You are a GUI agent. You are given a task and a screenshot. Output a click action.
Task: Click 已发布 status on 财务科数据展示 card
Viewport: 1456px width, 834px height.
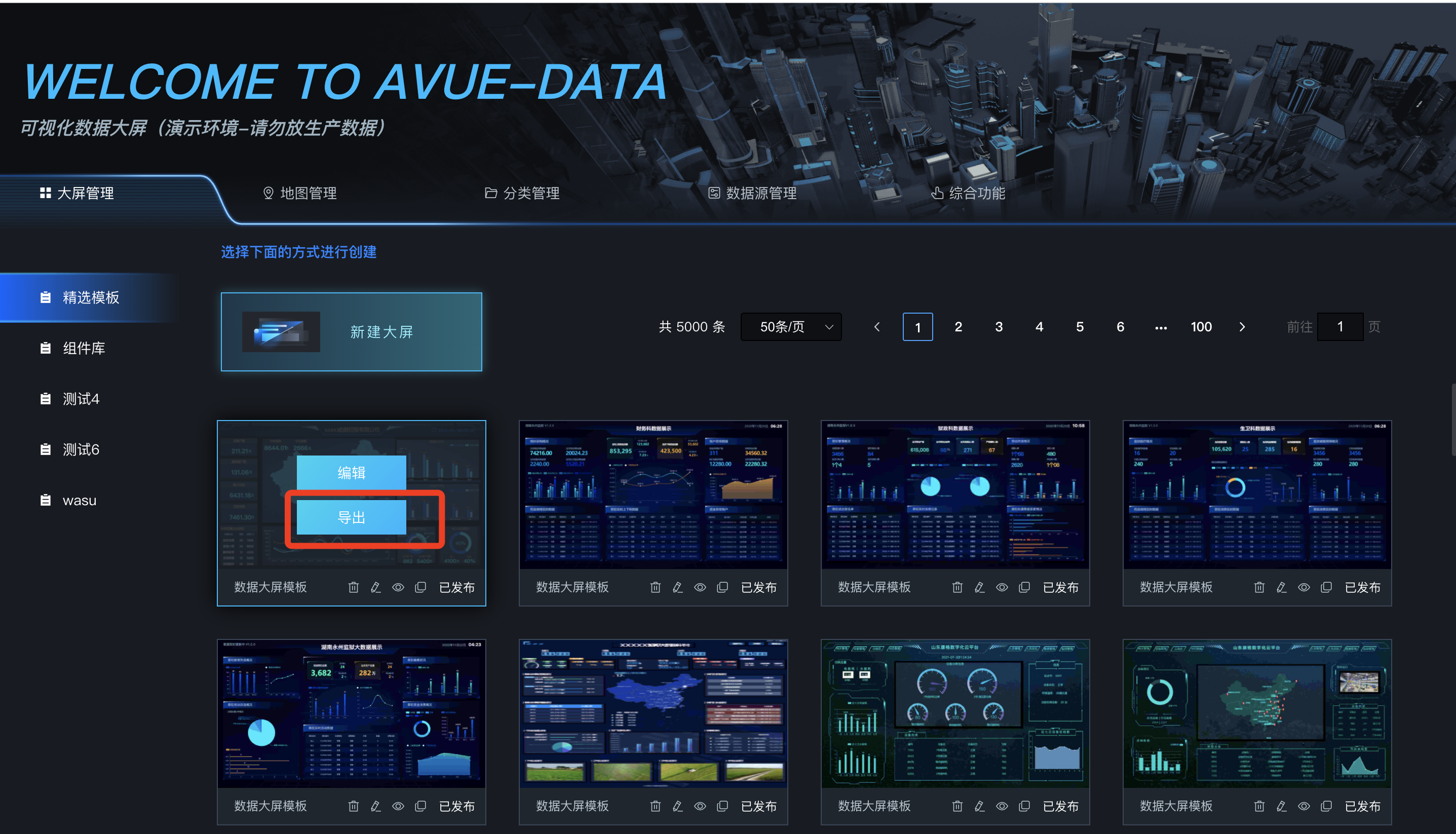pyautogui.click(x=758, y=587)
